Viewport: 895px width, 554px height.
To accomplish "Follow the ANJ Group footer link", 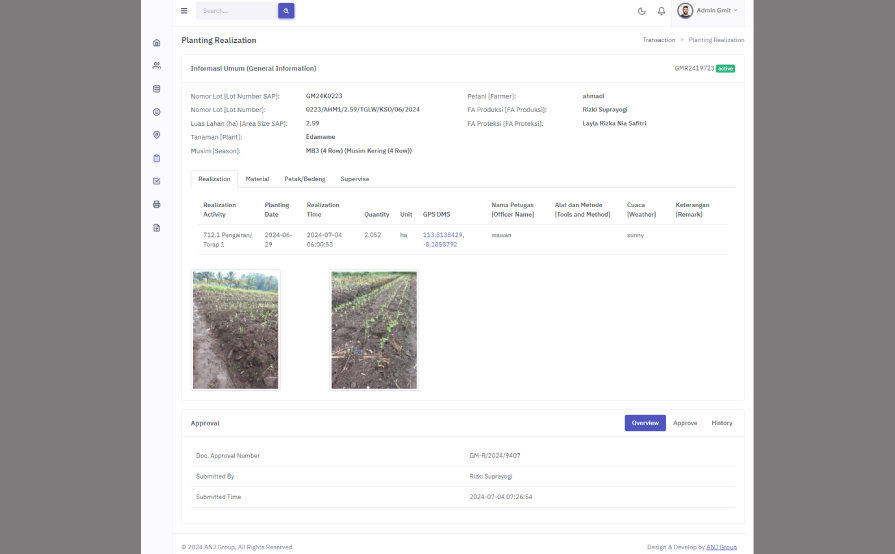I will [721, 547].
